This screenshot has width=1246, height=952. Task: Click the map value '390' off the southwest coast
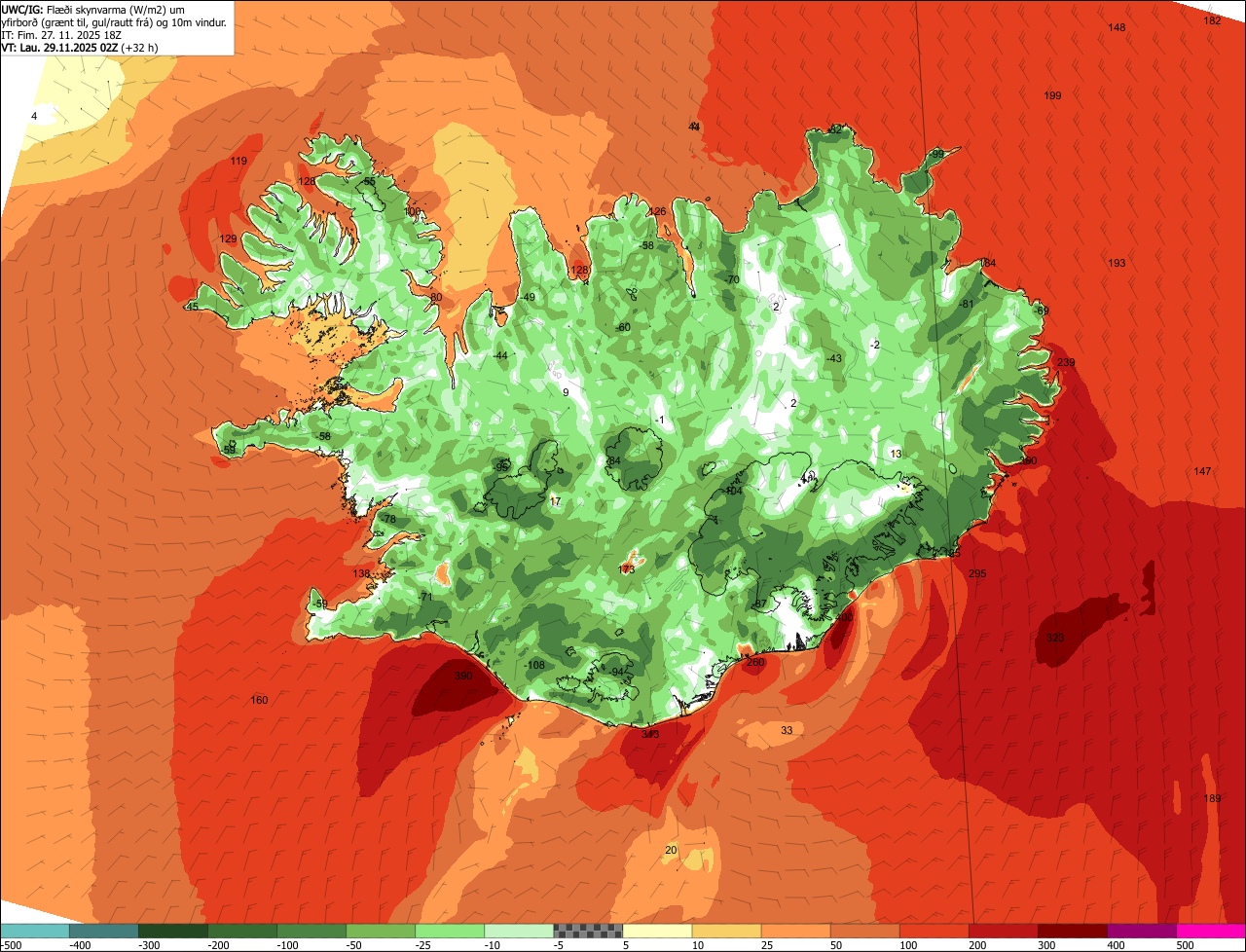[x=463, y=676]
